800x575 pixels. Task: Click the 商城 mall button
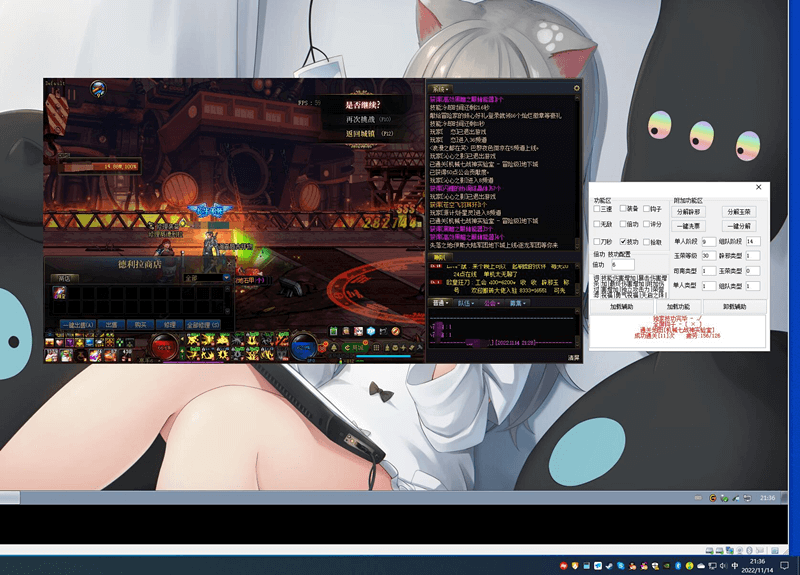(x=354, y=347)
